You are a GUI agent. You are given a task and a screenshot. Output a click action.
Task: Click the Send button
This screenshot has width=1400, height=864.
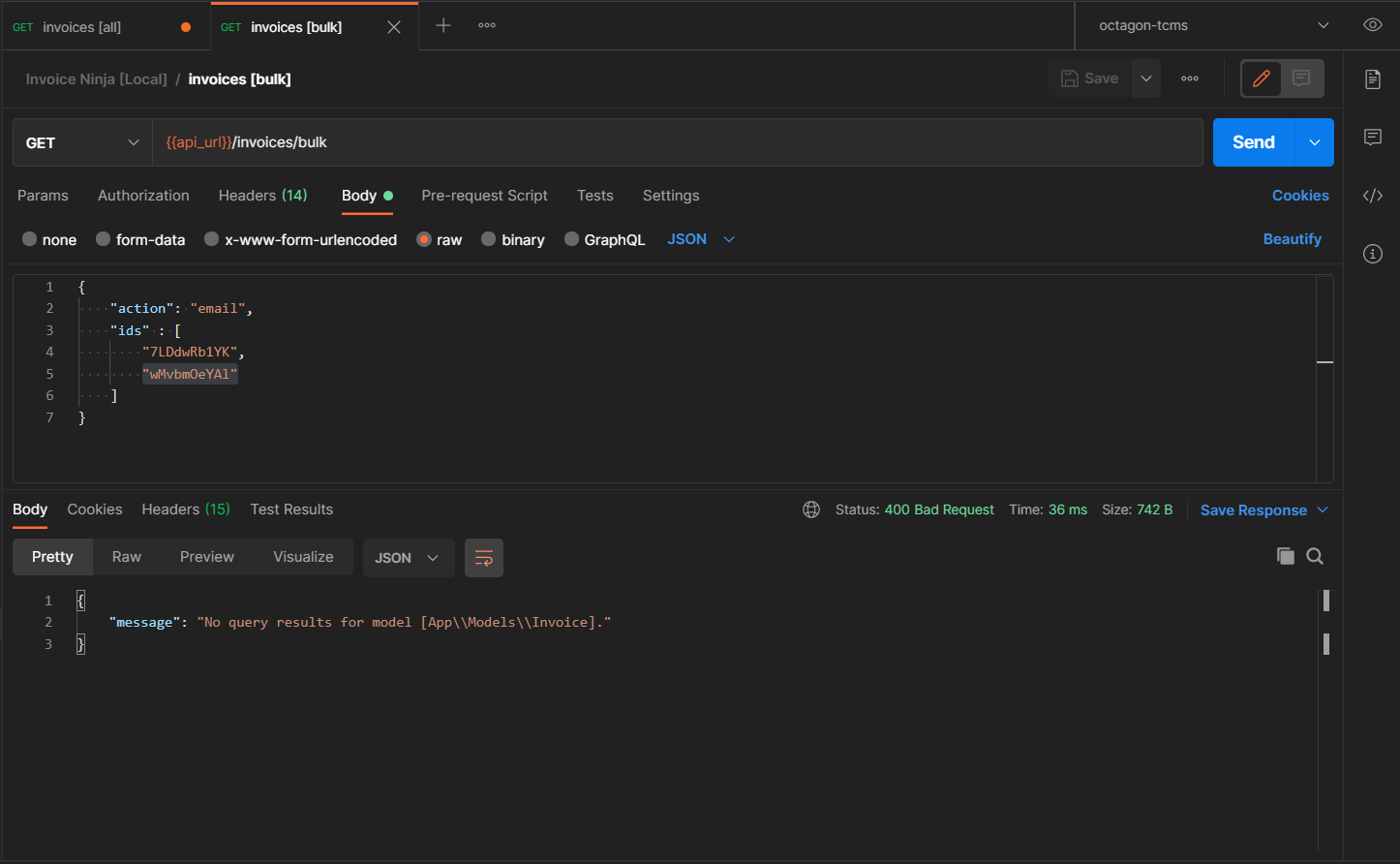[x=1253, y=141]
